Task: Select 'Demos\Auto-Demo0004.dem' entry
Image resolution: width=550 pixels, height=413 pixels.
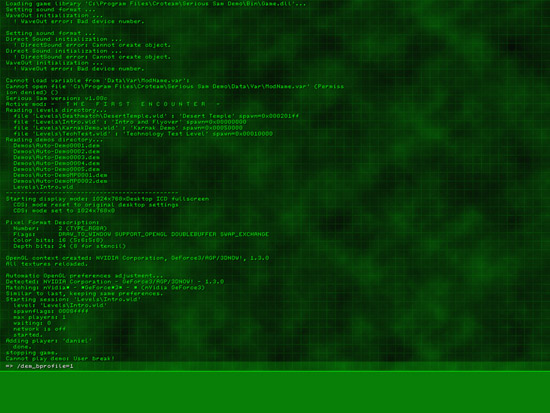Action: click(56, 163)
